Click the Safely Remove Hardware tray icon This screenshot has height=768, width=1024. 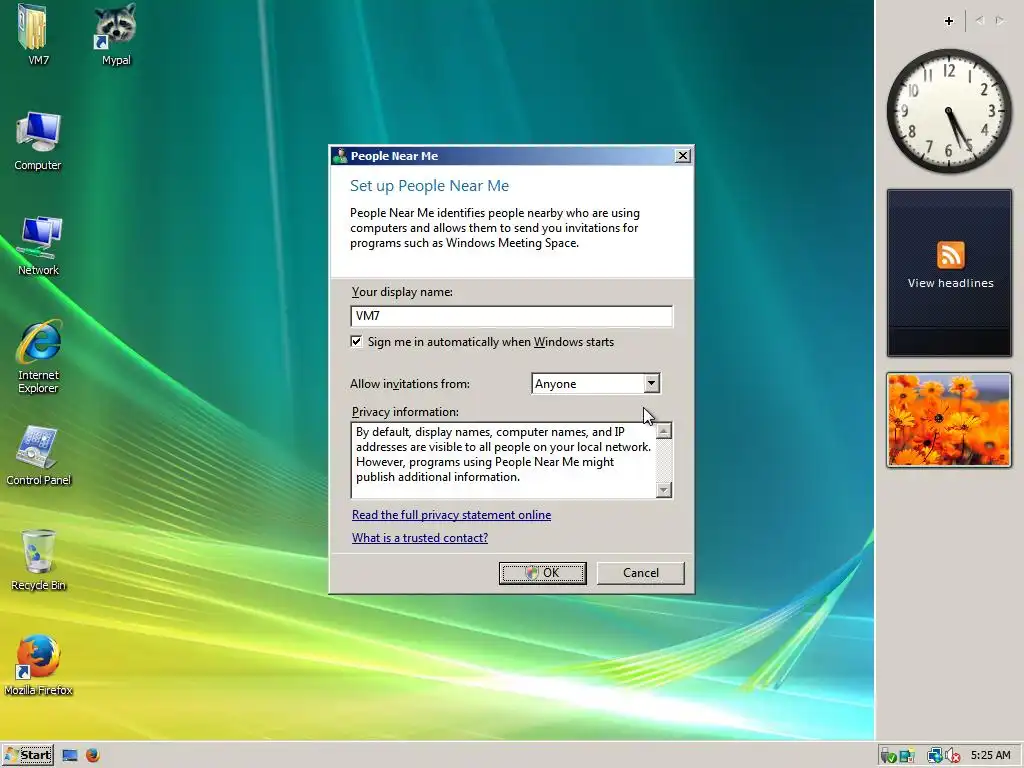click(888, 756)
